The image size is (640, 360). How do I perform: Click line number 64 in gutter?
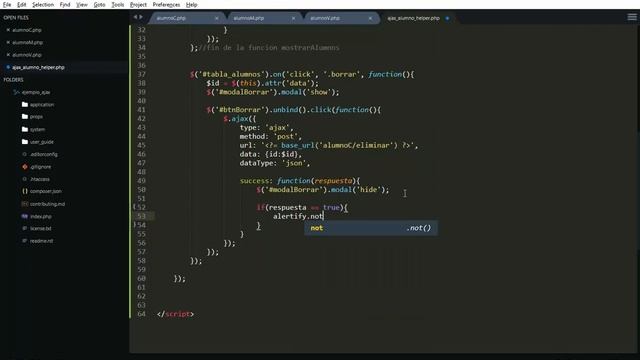[x=141, y=314]
